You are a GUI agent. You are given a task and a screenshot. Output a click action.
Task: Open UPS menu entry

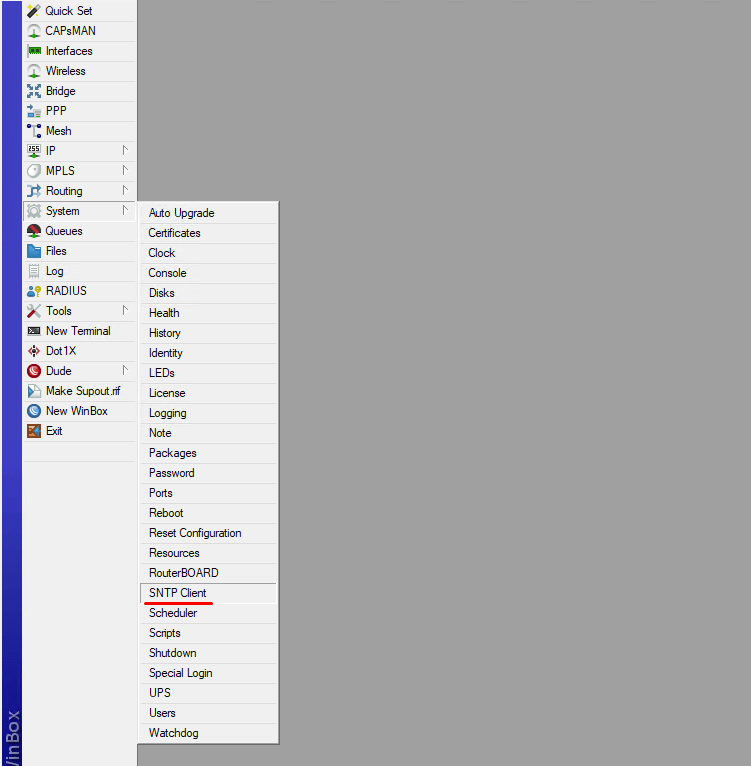click(x=208, y=694)
